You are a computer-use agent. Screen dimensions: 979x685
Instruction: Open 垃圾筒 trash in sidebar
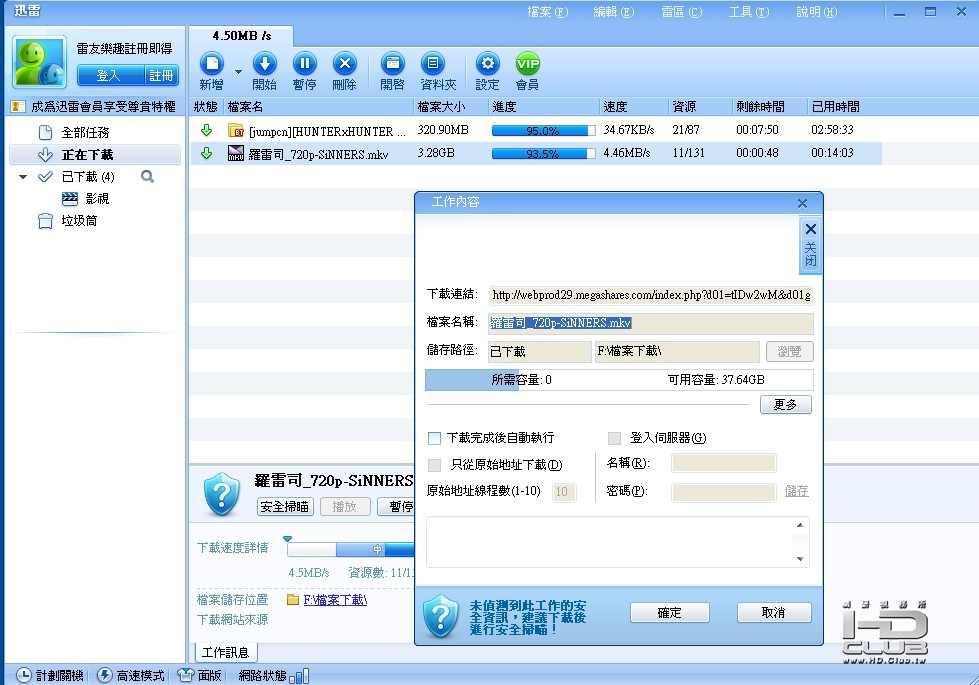[79, 220]
